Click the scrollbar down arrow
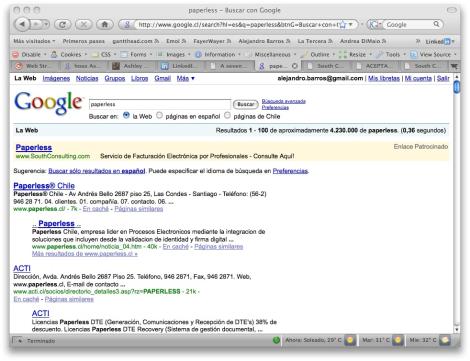The image size is (470, 361). [x=457, y=329]
